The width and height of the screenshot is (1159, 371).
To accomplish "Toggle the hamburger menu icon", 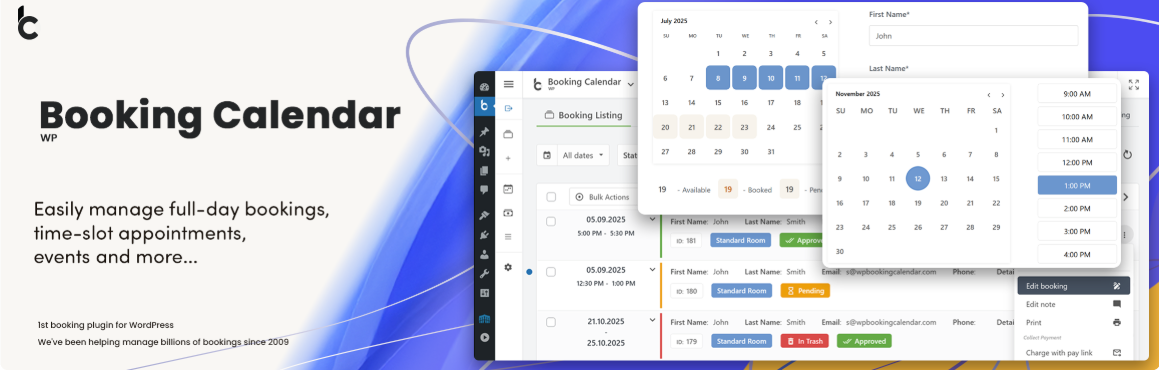I will coord(509,84).
